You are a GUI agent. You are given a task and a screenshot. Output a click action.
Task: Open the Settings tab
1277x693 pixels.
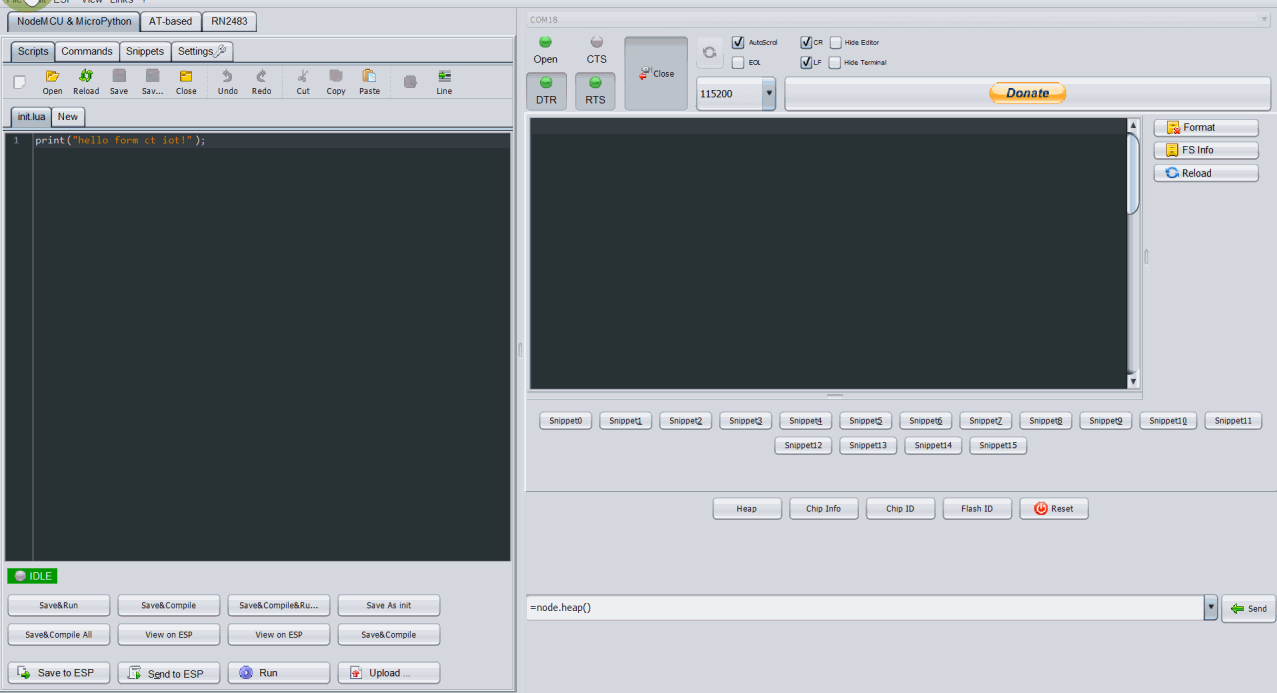click(202, 51)
